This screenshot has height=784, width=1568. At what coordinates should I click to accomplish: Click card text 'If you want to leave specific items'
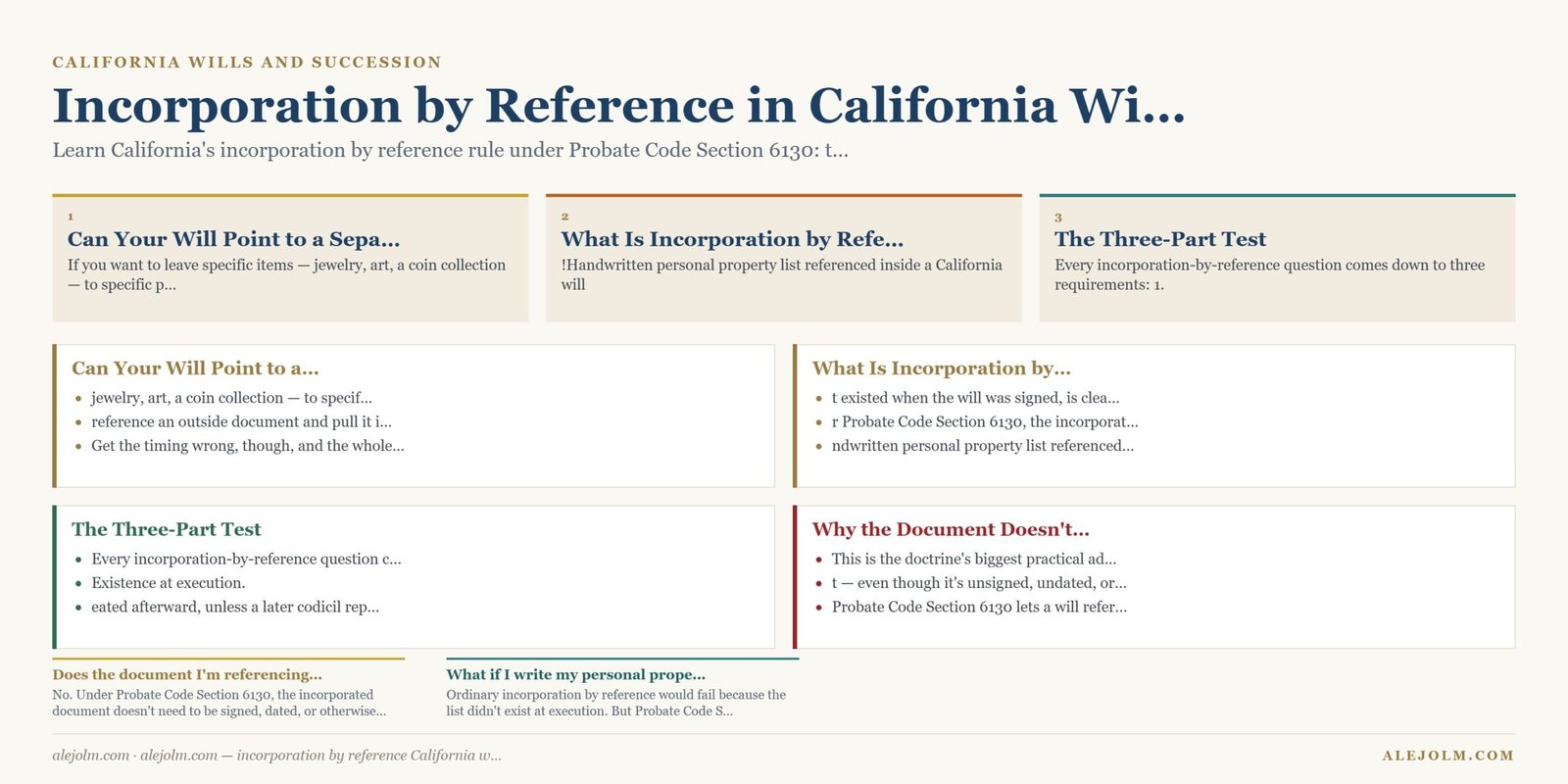point(286,274)
